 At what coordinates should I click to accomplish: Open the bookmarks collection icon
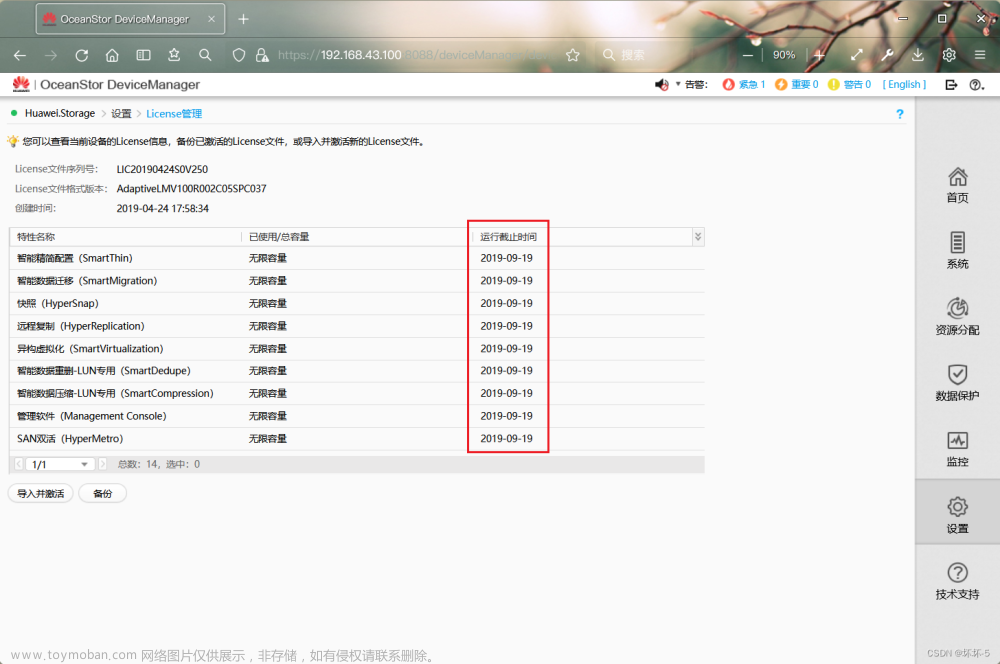pyautogui.click(x=174, y=55)
